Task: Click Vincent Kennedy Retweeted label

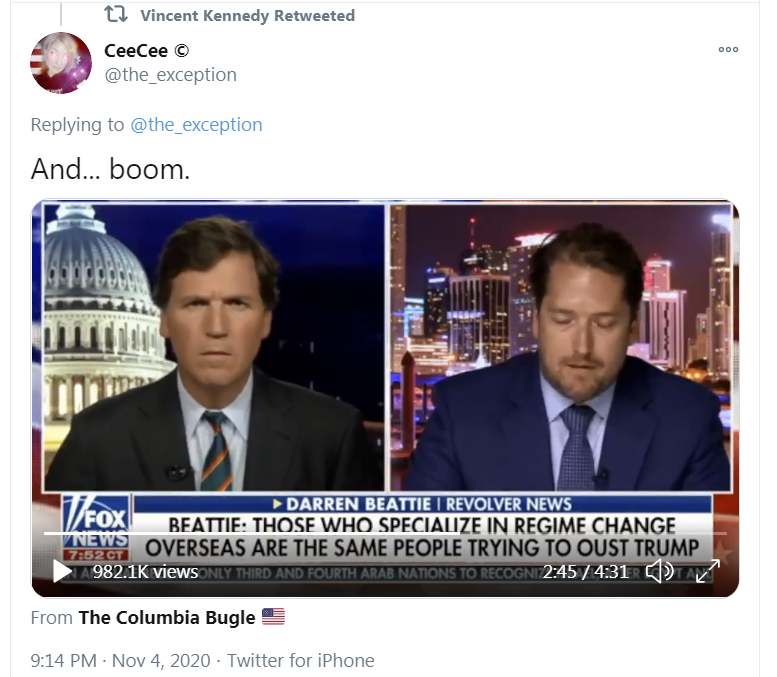Action: [247, 15]
